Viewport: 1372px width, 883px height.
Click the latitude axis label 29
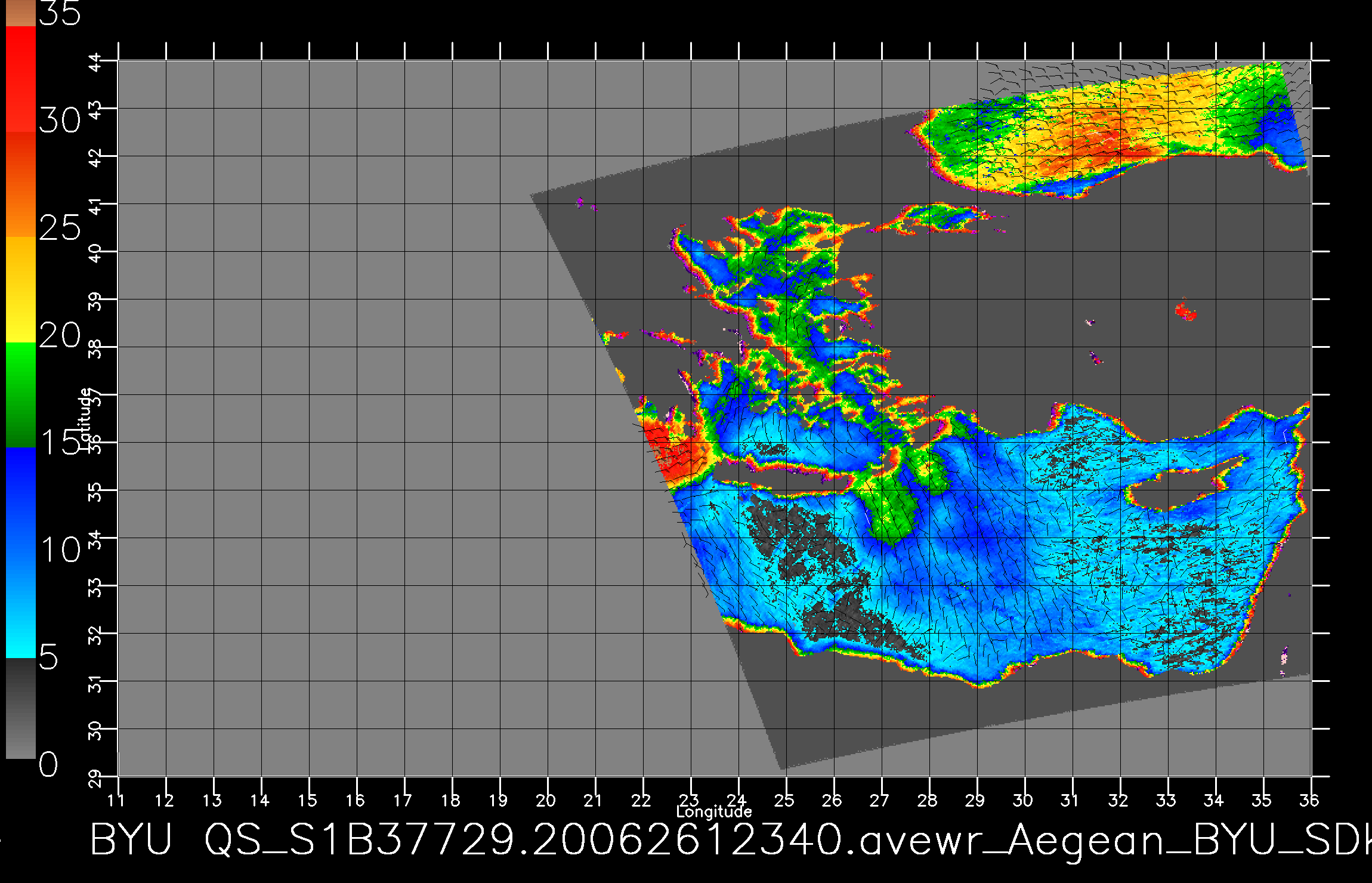[x=96, y=777]
